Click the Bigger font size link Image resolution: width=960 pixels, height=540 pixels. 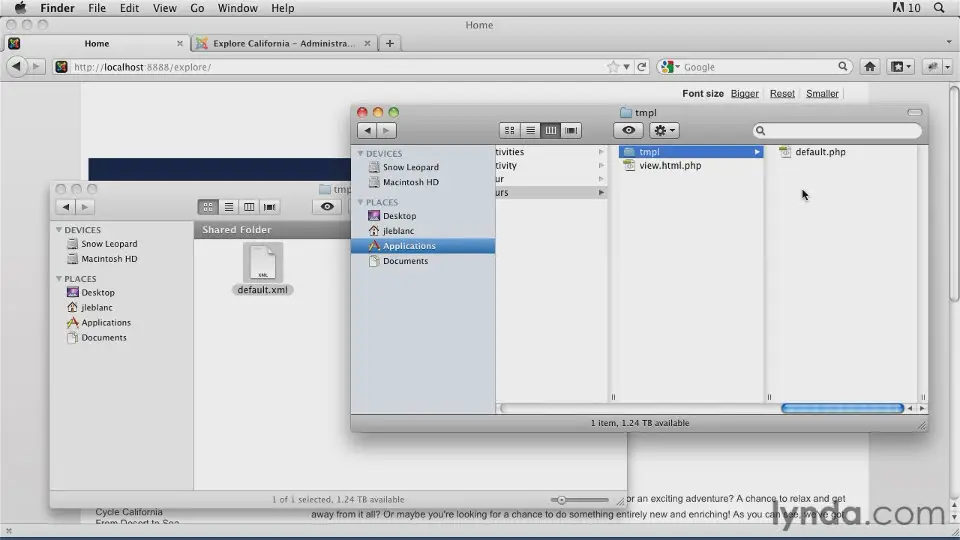(x=744, y=94)
